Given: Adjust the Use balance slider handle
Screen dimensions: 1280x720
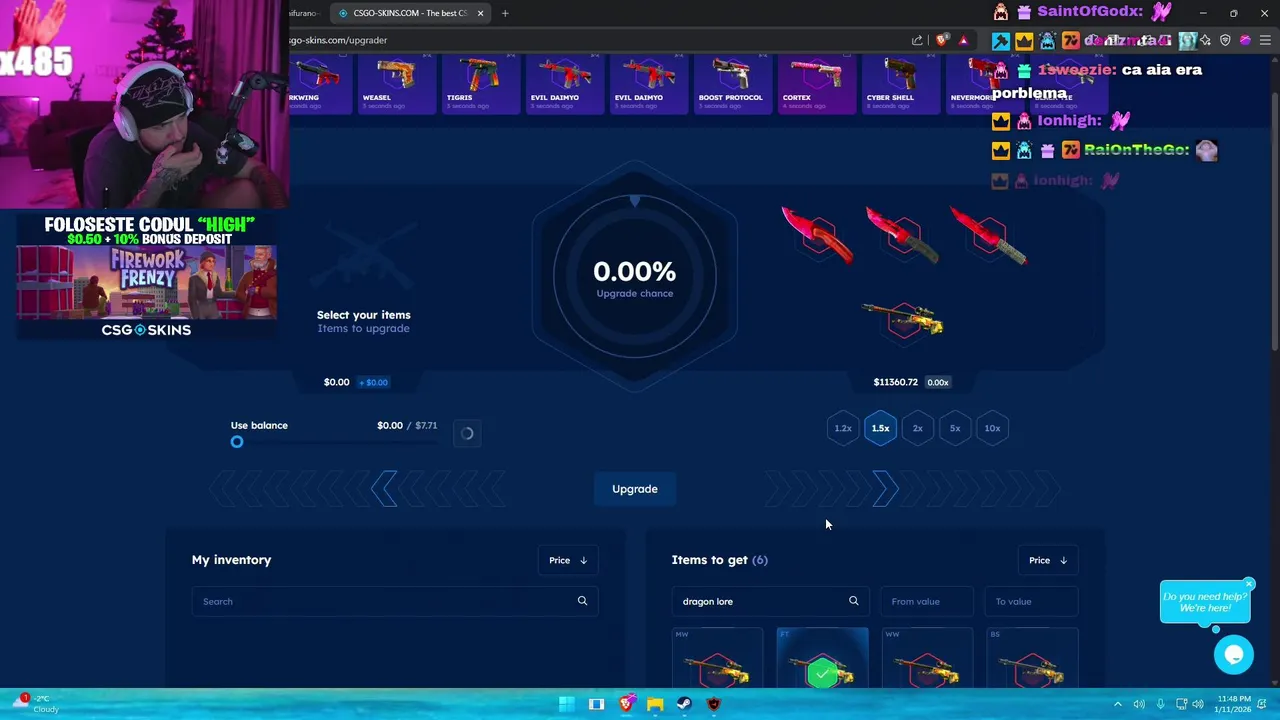Looking at the screenshot, I should tap(237, 442).
